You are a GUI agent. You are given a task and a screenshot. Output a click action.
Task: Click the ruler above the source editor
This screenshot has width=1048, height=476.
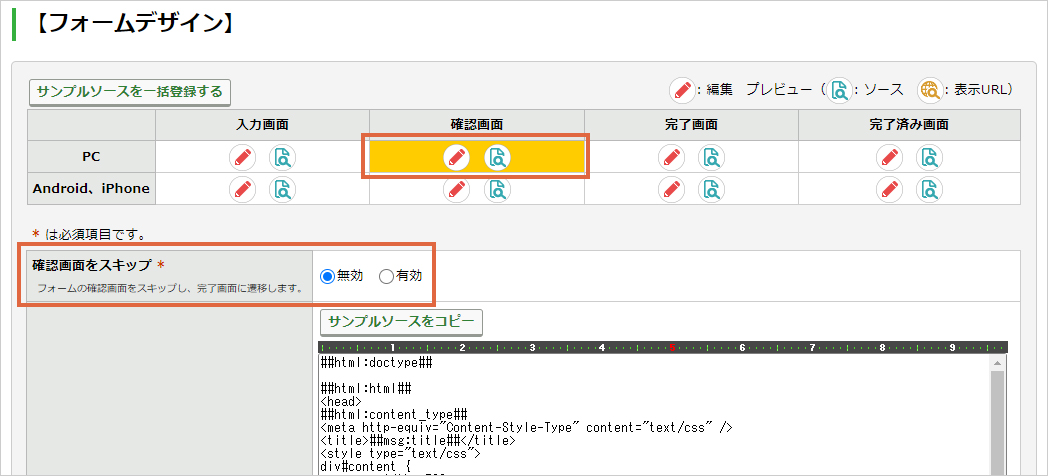pos(663,348)
